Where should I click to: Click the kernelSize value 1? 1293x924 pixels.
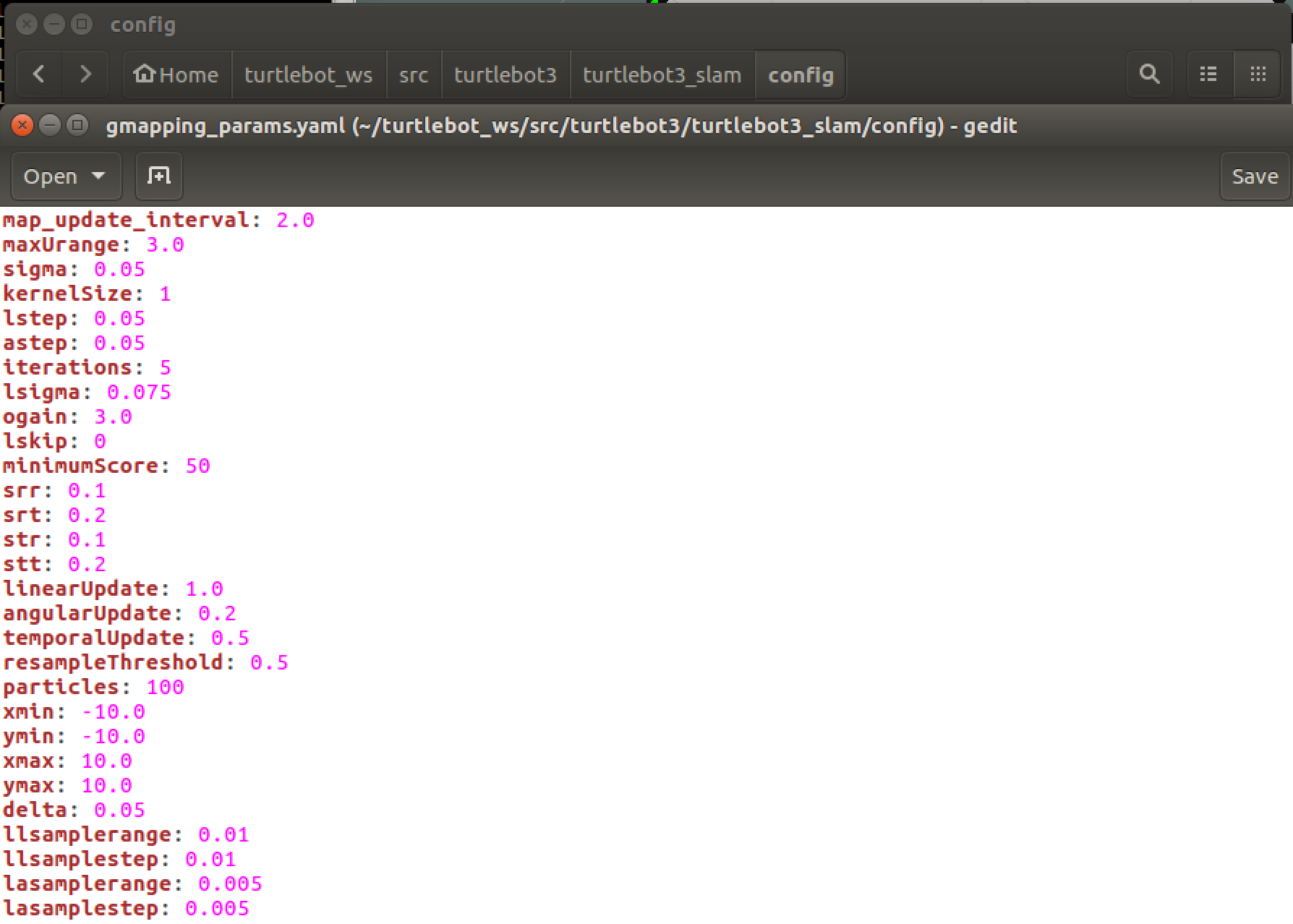pyautogui.click(x=166, y=294)
